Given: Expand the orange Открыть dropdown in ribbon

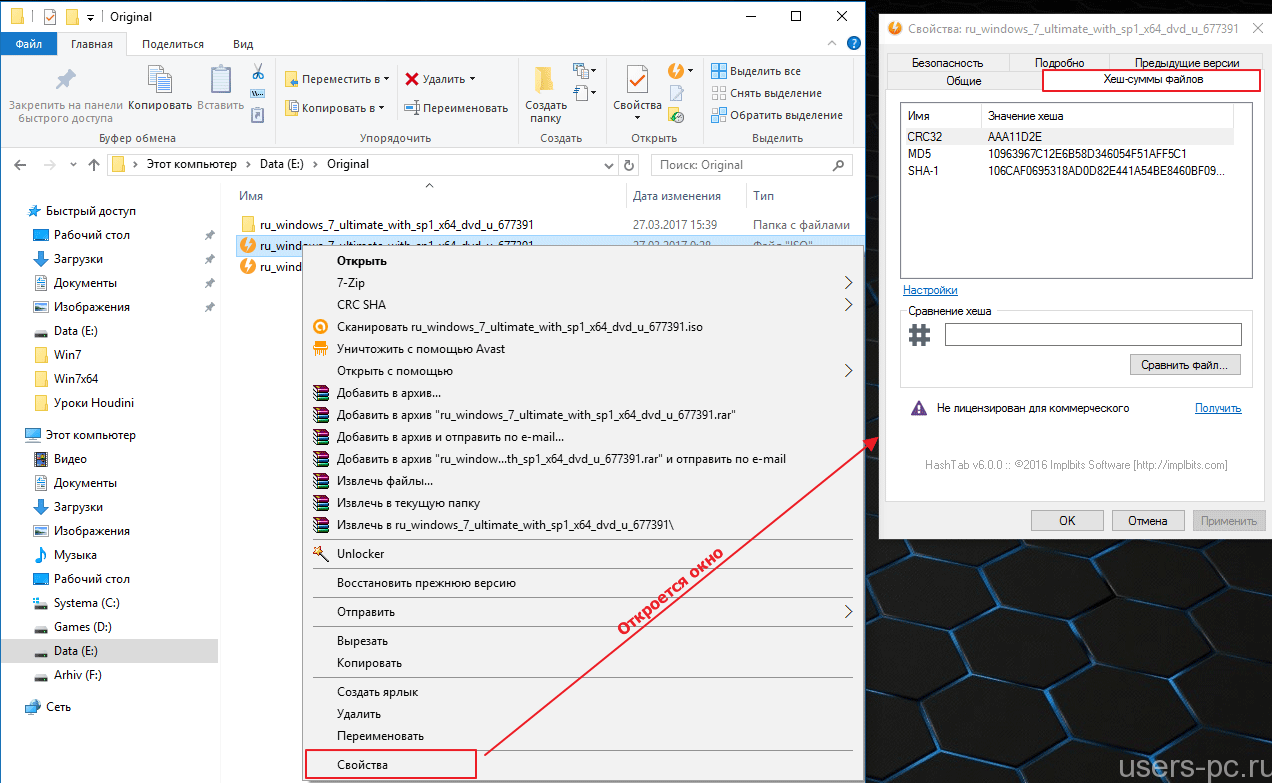Looking at the screenshot, I should point(691,71).
